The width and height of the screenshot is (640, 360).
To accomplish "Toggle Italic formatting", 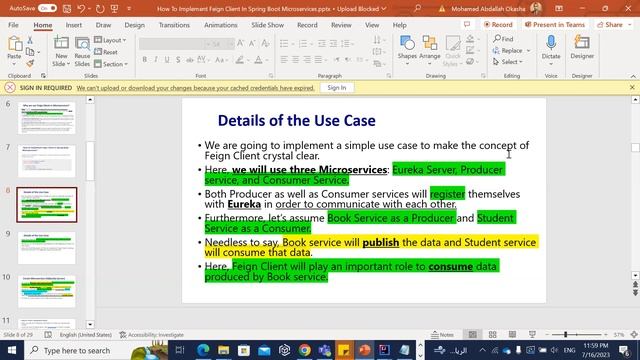I will pos(156,60).
